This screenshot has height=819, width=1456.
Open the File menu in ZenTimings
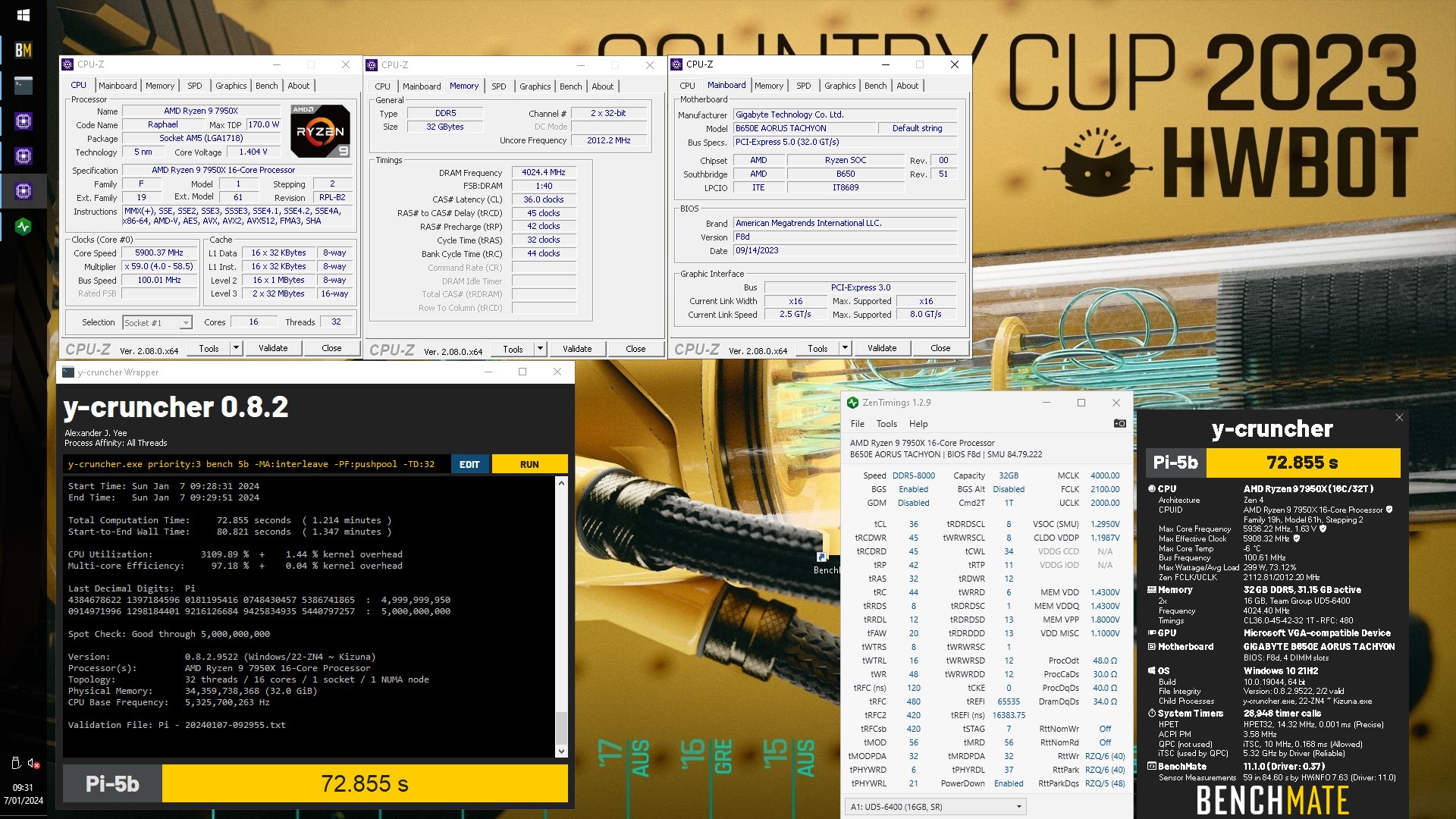858,424
